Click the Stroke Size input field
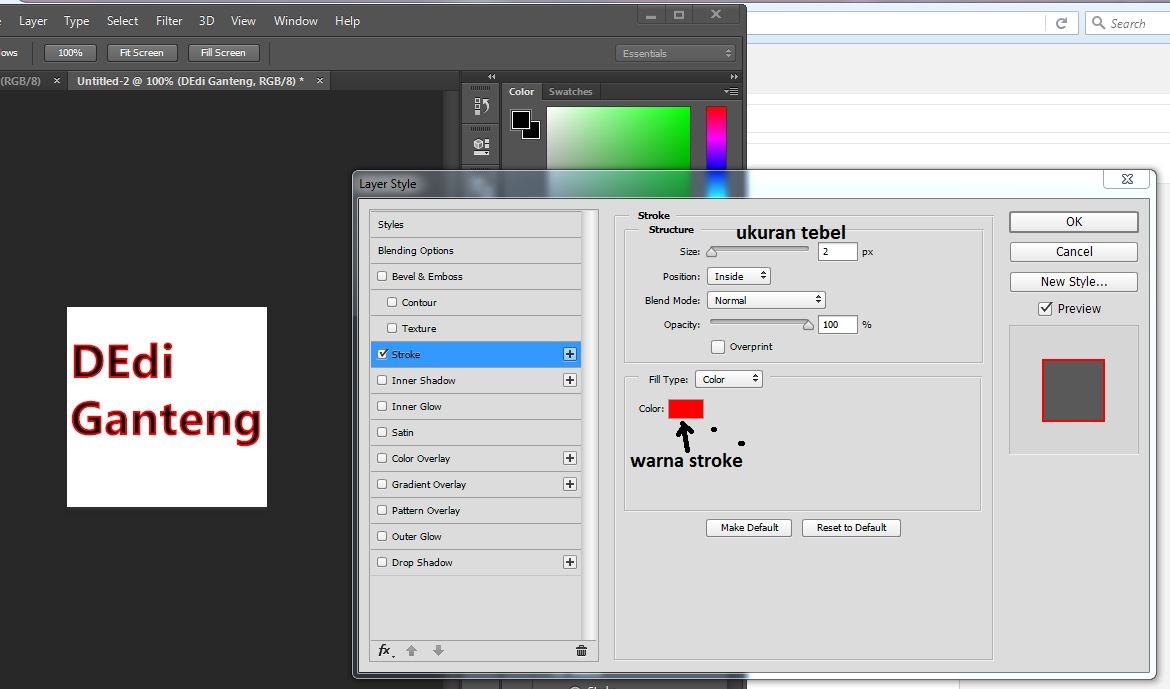1170x689 pixels. tap(837, 251)
